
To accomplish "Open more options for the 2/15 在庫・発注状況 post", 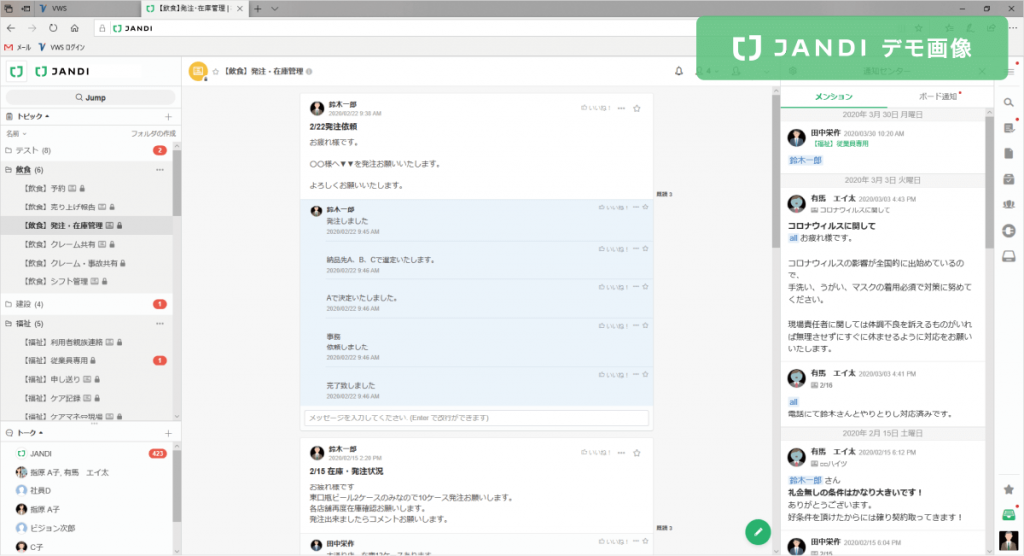I will tap(621, 453).
